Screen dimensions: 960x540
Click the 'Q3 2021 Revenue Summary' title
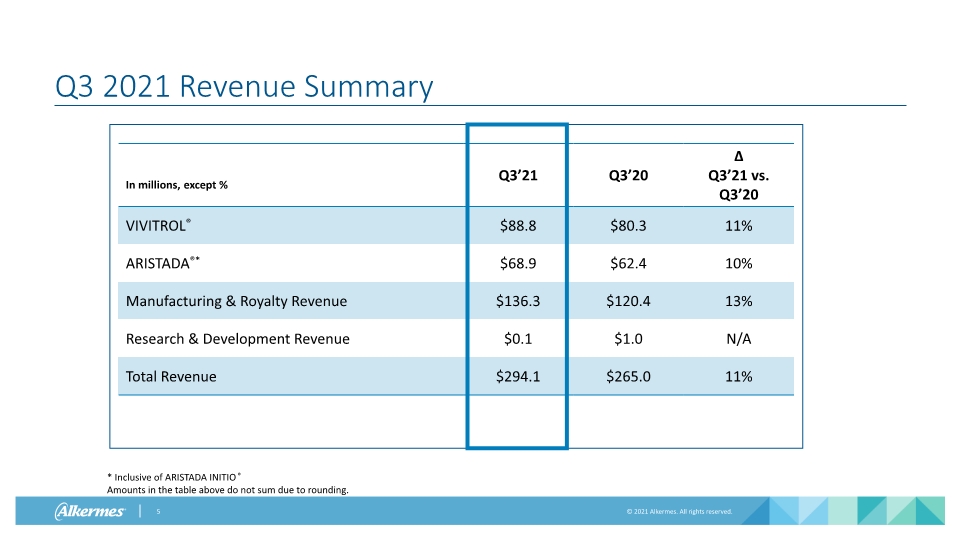click(244, 86)
